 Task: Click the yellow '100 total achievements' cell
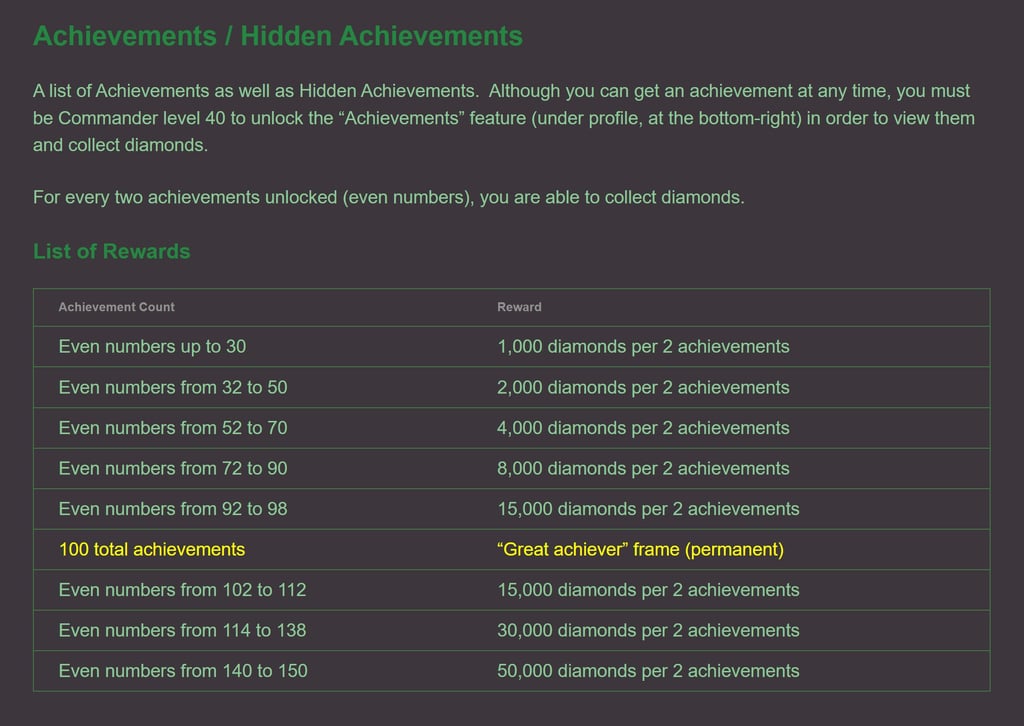152,549
